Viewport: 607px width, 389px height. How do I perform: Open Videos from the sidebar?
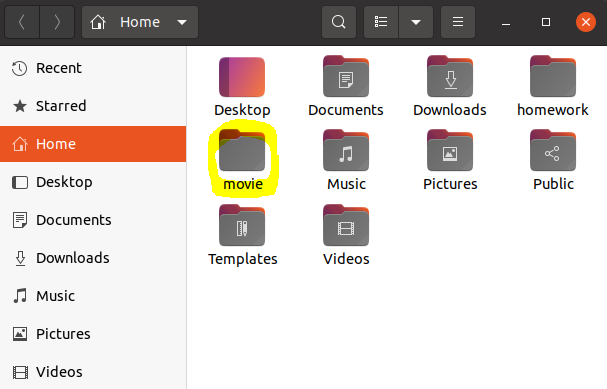[93, 372]
